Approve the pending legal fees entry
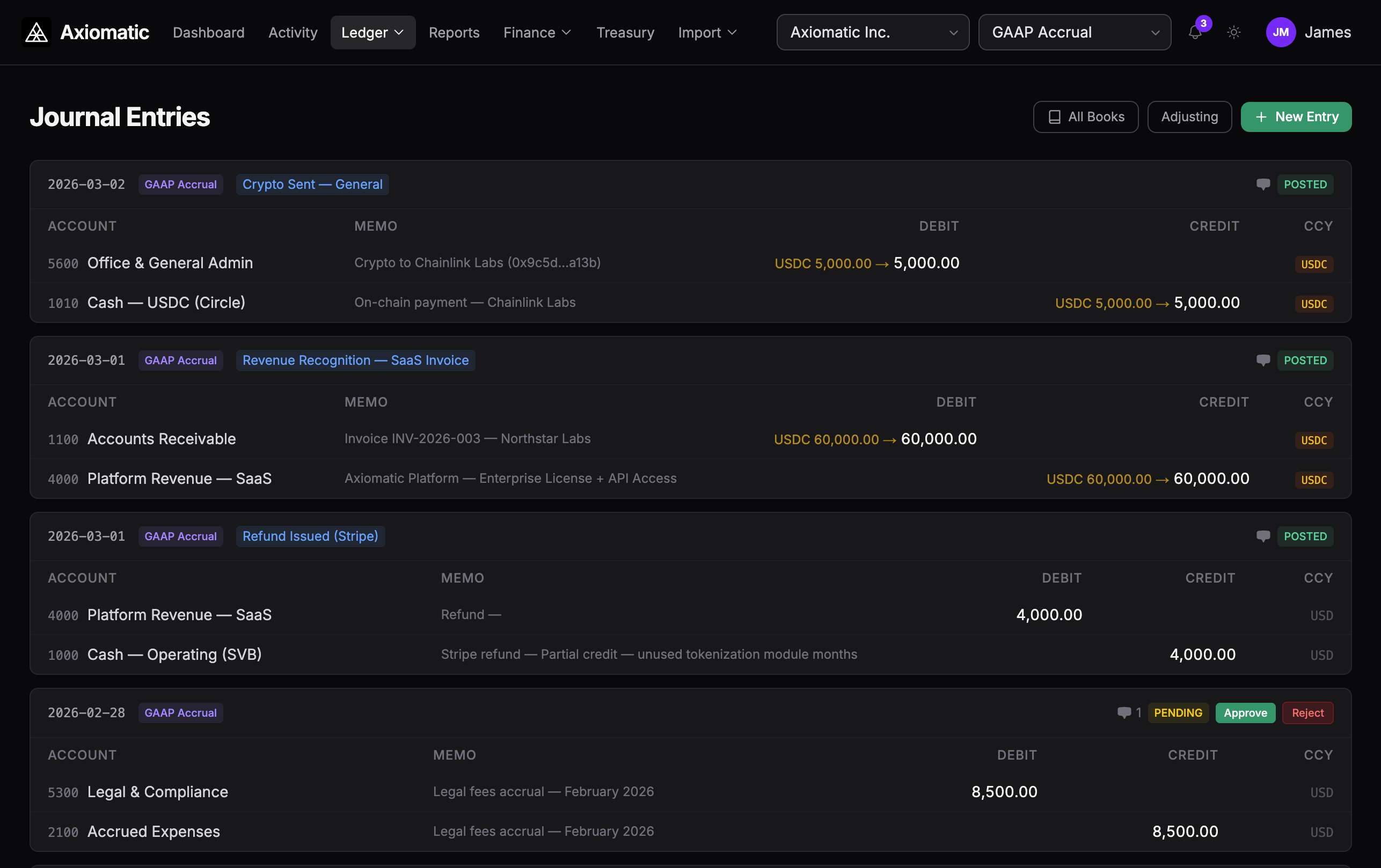The width and height of the screenshot is (1381, 868). [1245, 712]
